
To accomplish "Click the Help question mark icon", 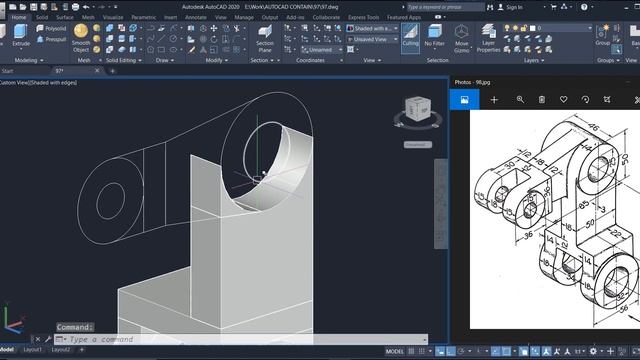I will click(x=584, y=7).
